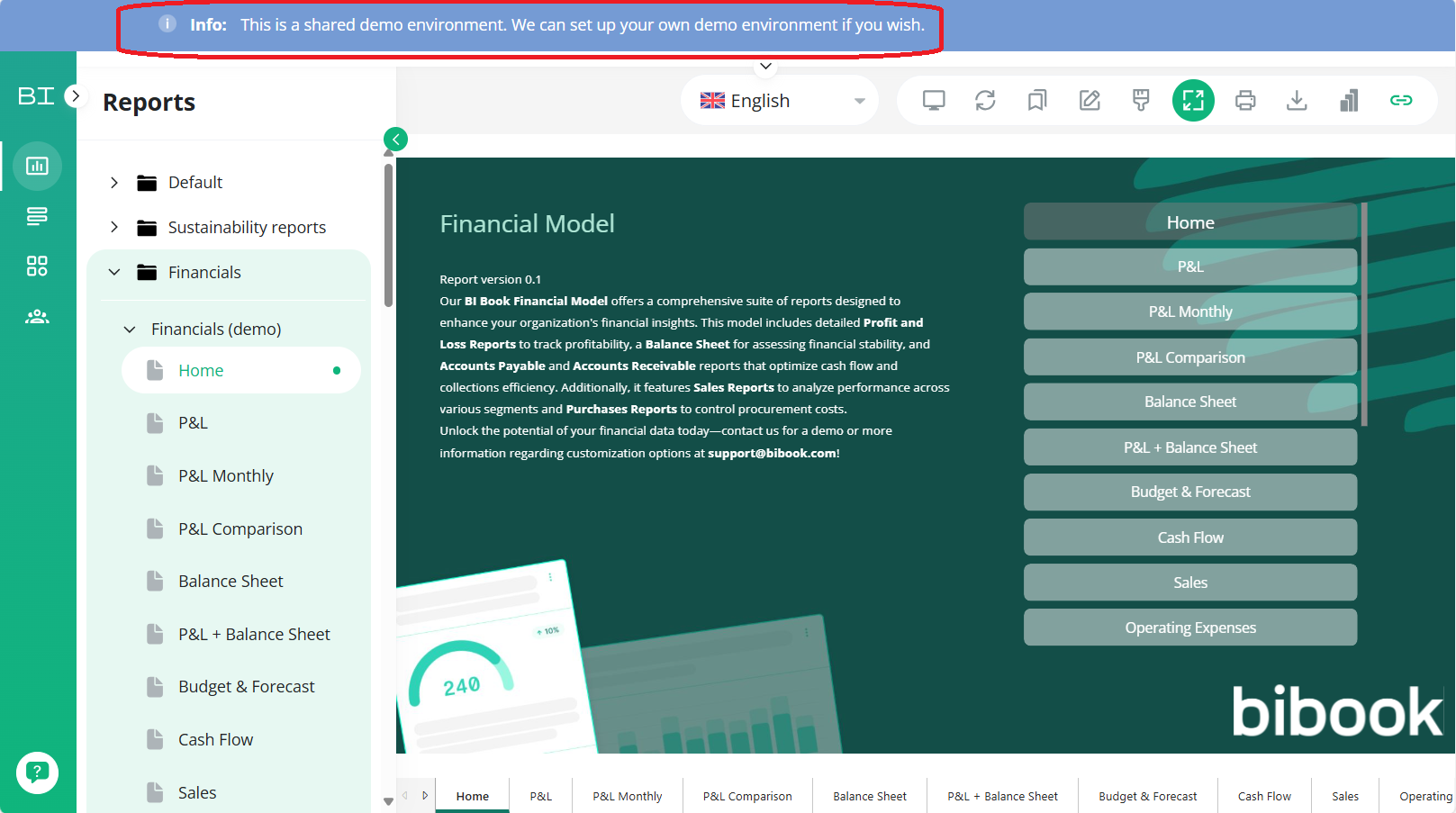Click the paint brush icon in toolbar

pos(1141,100)
